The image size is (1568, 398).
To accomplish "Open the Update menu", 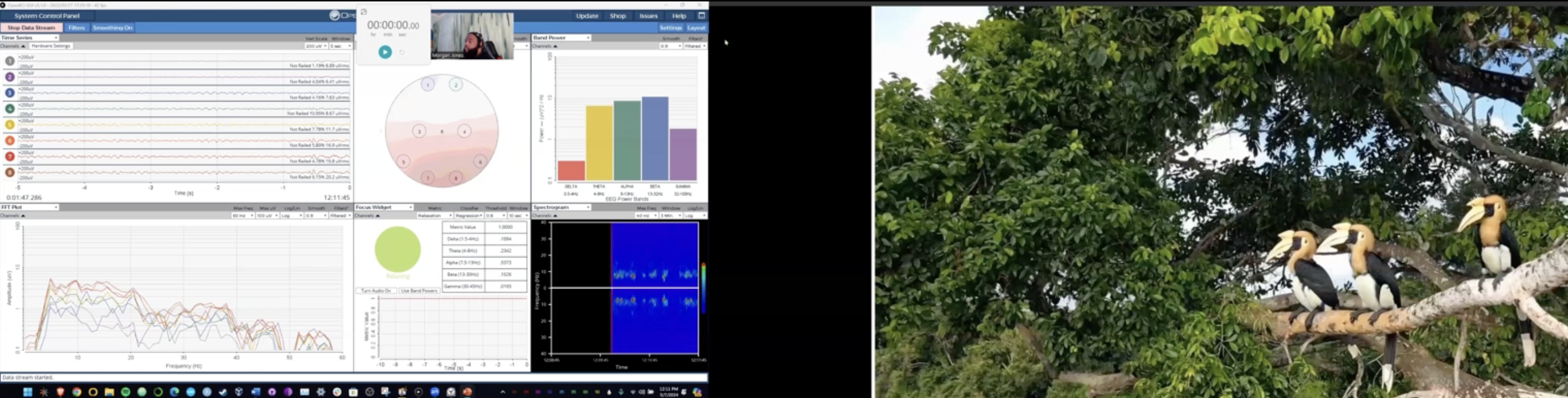I will (x=587, y=16).
